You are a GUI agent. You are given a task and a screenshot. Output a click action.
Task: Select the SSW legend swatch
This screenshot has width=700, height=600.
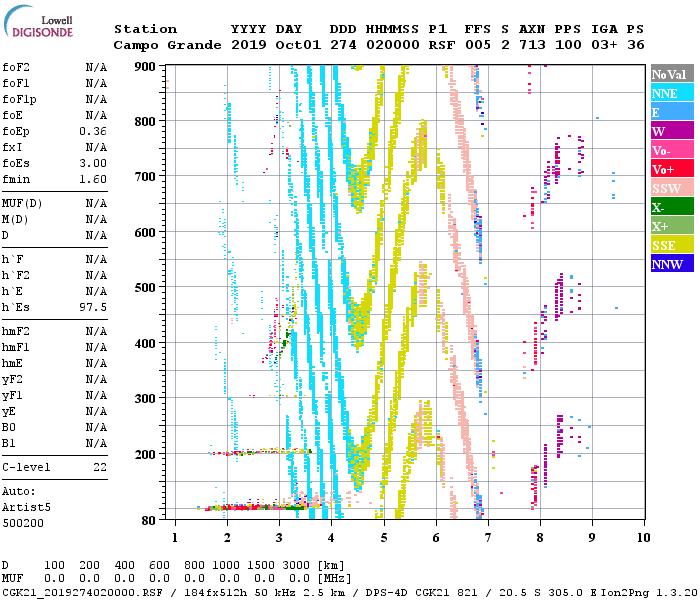672,188
